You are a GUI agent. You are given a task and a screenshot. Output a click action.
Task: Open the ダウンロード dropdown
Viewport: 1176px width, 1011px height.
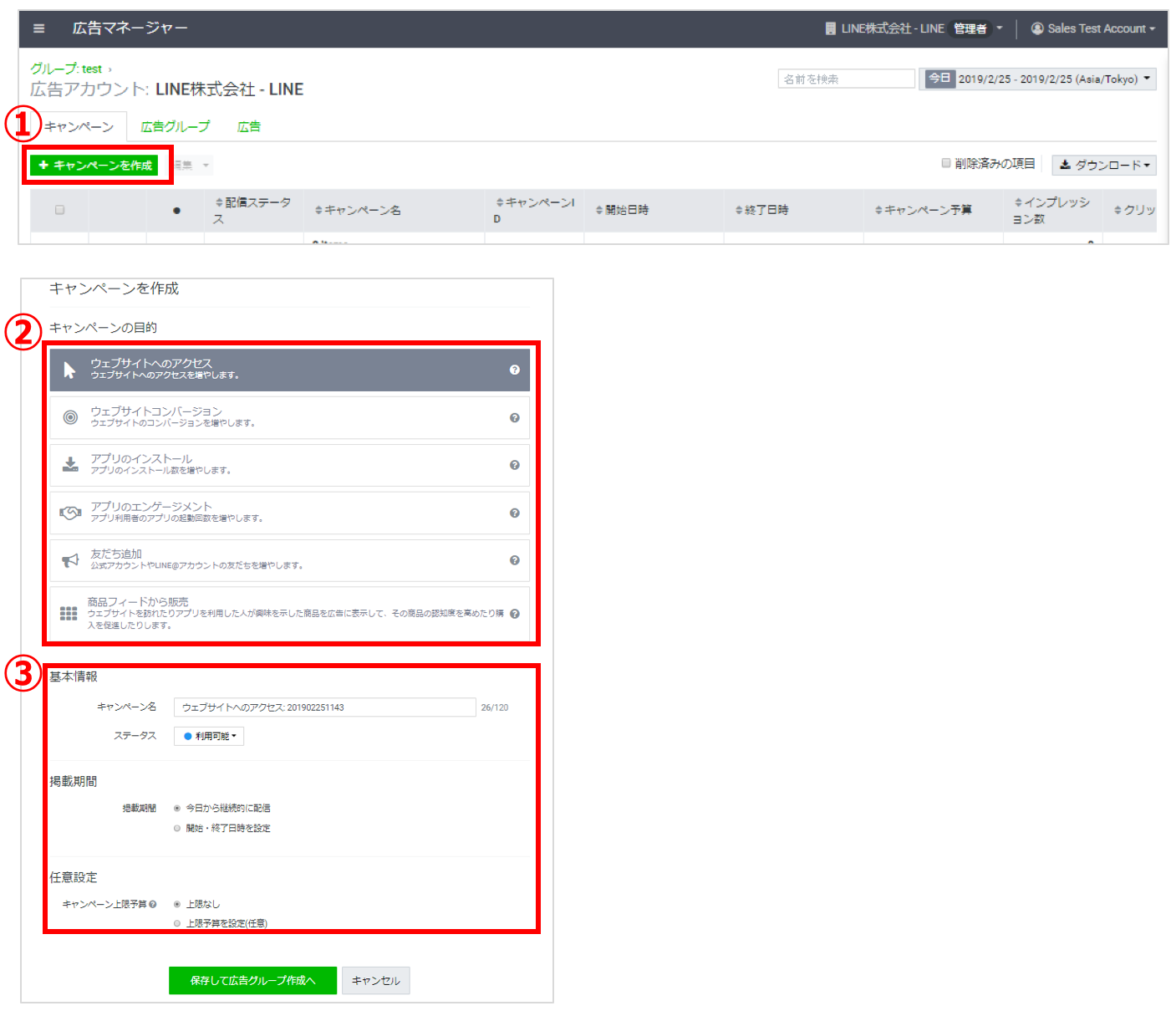tap(1104, 165)
